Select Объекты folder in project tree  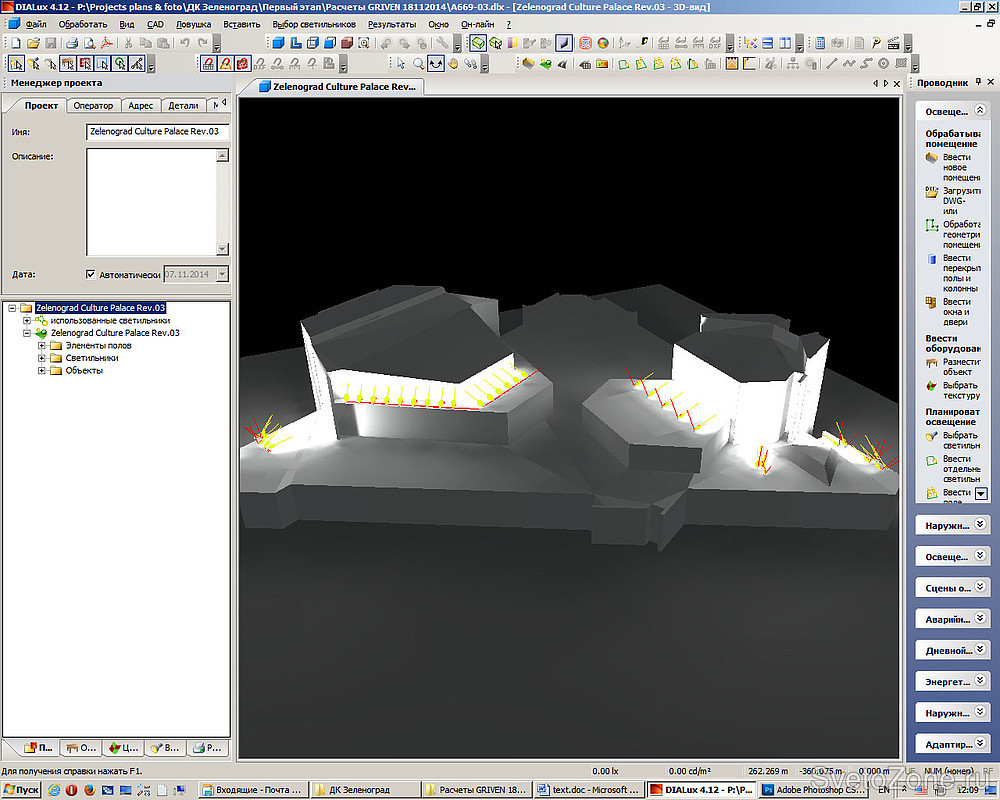pyautogui.click(x=84, y=371)
